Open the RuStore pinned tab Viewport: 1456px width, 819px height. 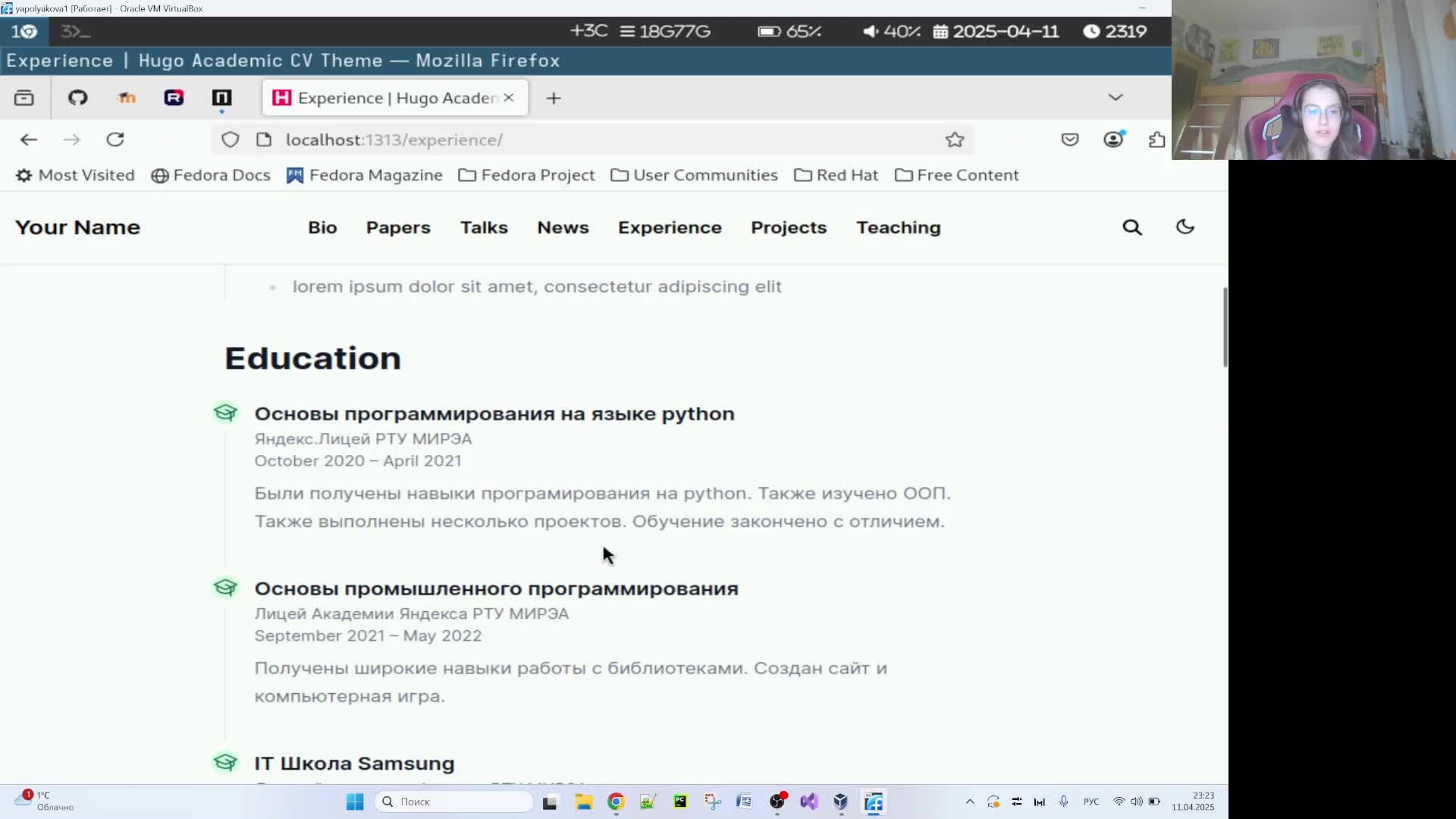click(174, 98)
